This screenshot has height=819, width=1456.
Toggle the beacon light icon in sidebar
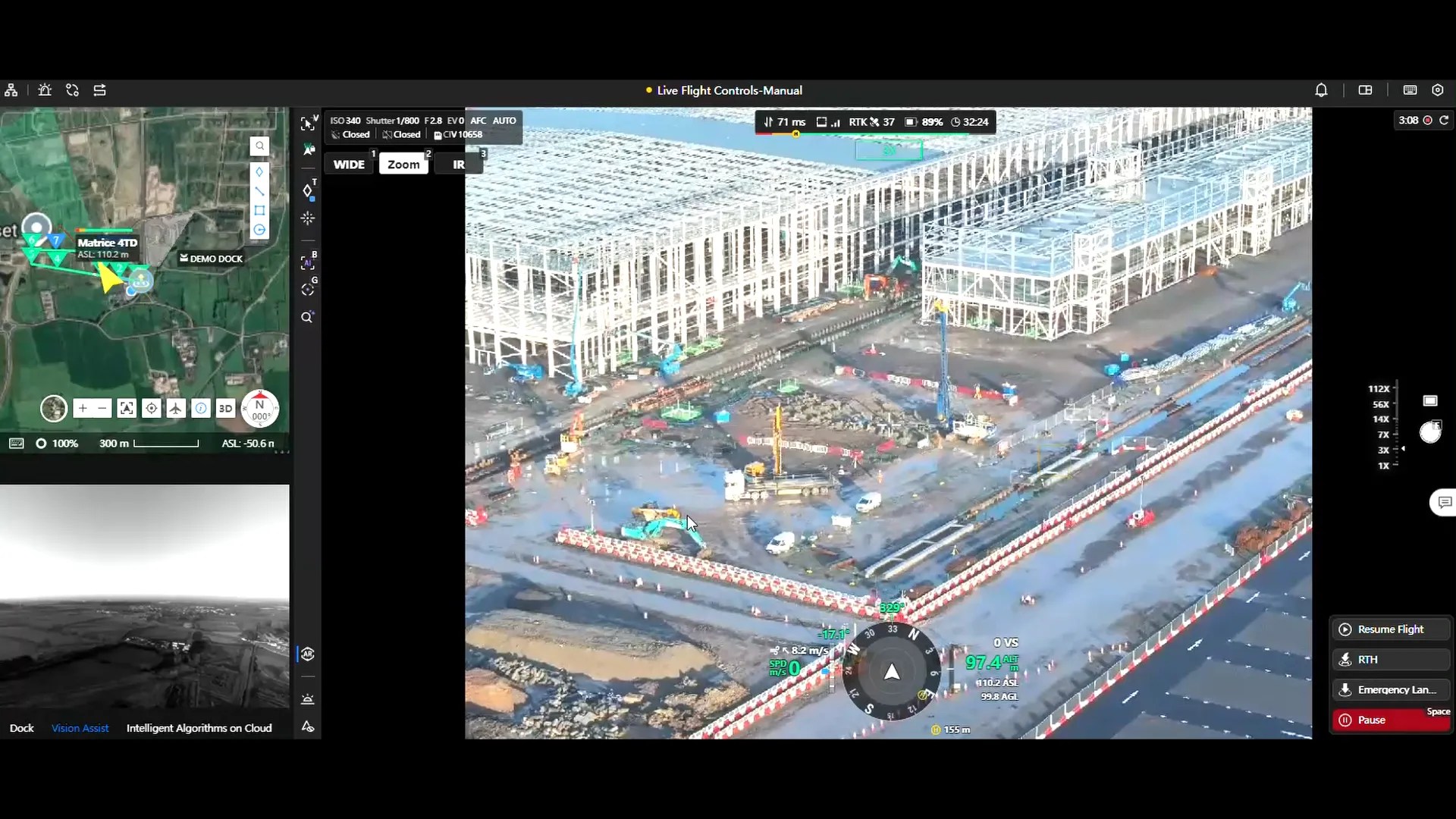coord(308,699)
